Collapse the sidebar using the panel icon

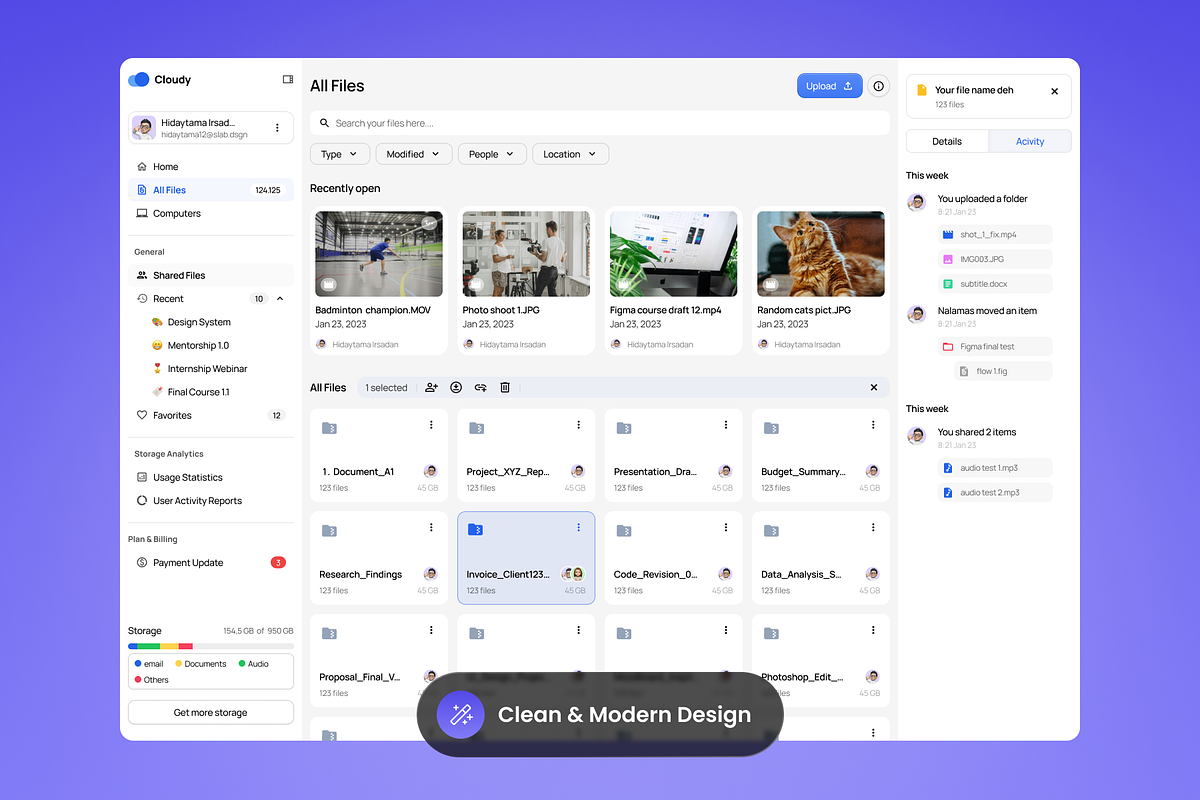pos(288,80)
